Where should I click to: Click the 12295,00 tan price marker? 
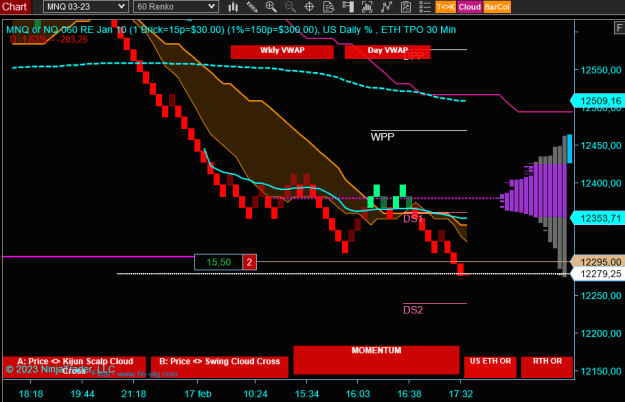click(x=598, y=262)
